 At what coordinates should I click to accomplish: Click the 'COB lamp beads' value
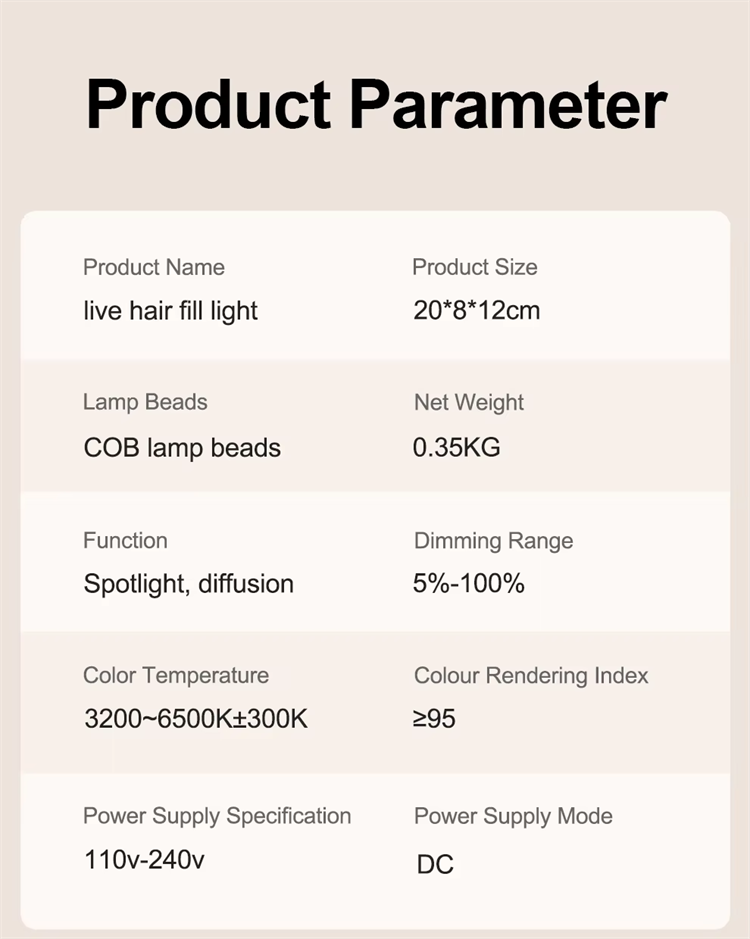point(182,448)
